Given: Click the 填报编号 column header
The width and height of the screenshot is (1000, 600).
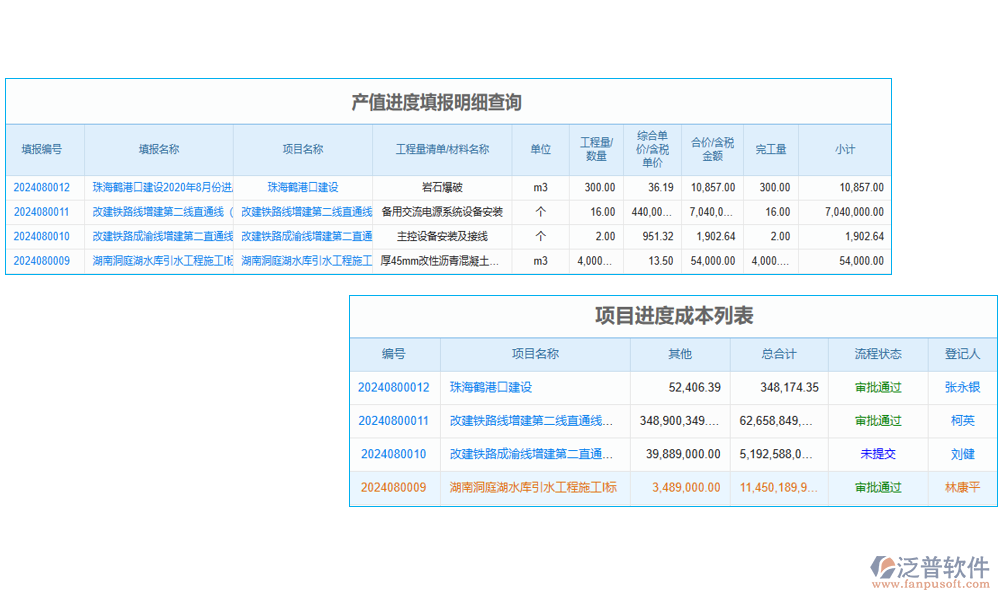Looking at the screenshot, I should click(x=44, y=148).
